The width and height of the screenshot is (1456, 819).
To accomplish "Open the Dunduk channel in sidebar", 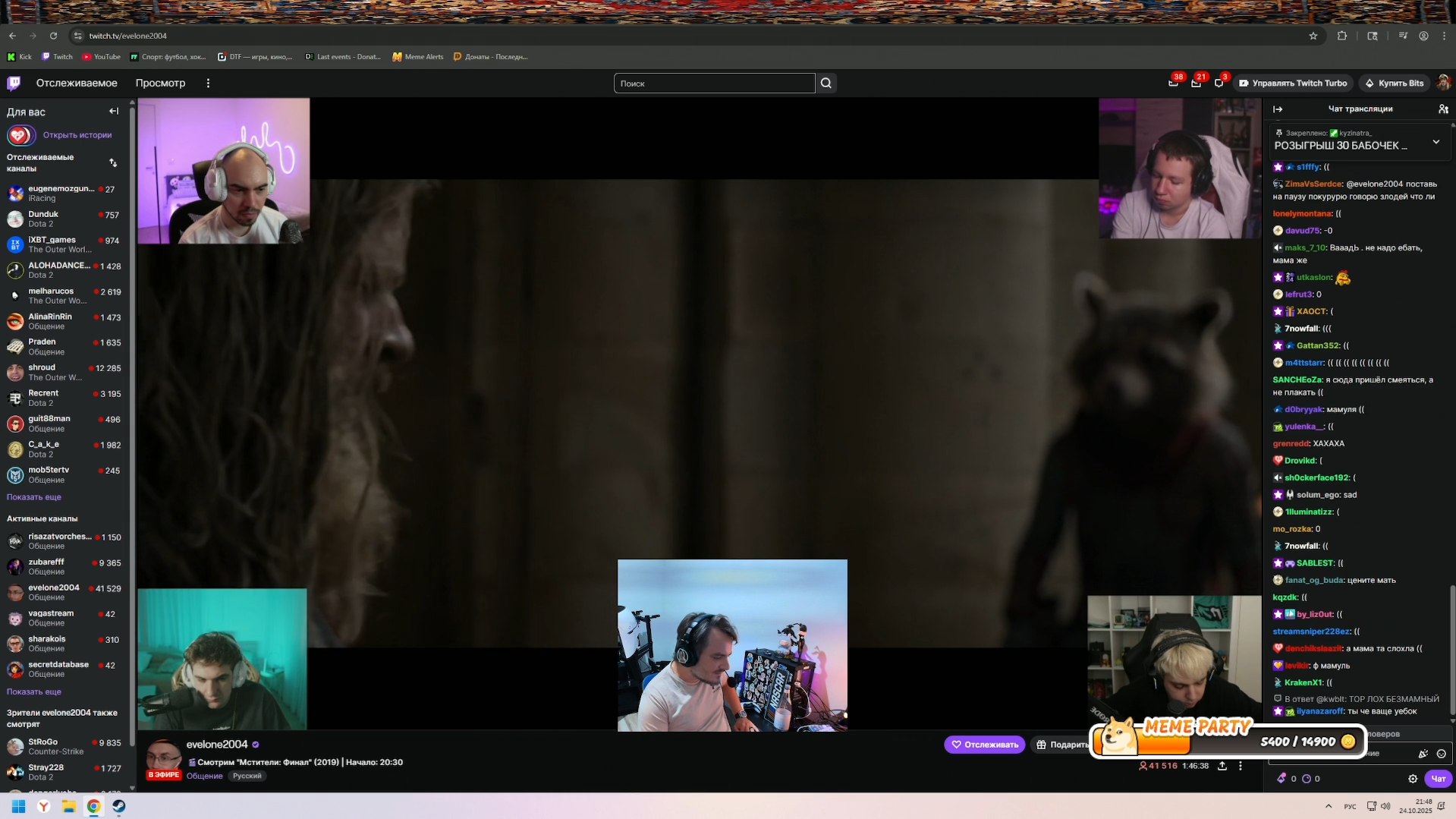I will 65,219.
